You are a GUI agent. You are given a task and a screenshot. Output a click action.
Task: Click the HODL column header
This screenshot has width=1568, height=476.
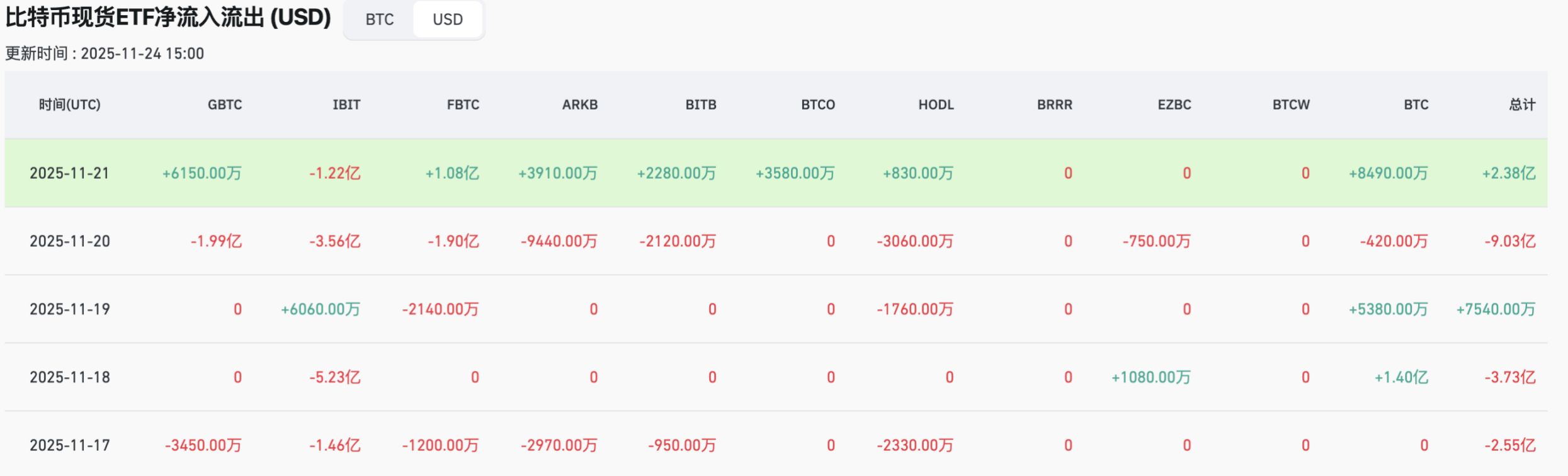click(936, 105)
